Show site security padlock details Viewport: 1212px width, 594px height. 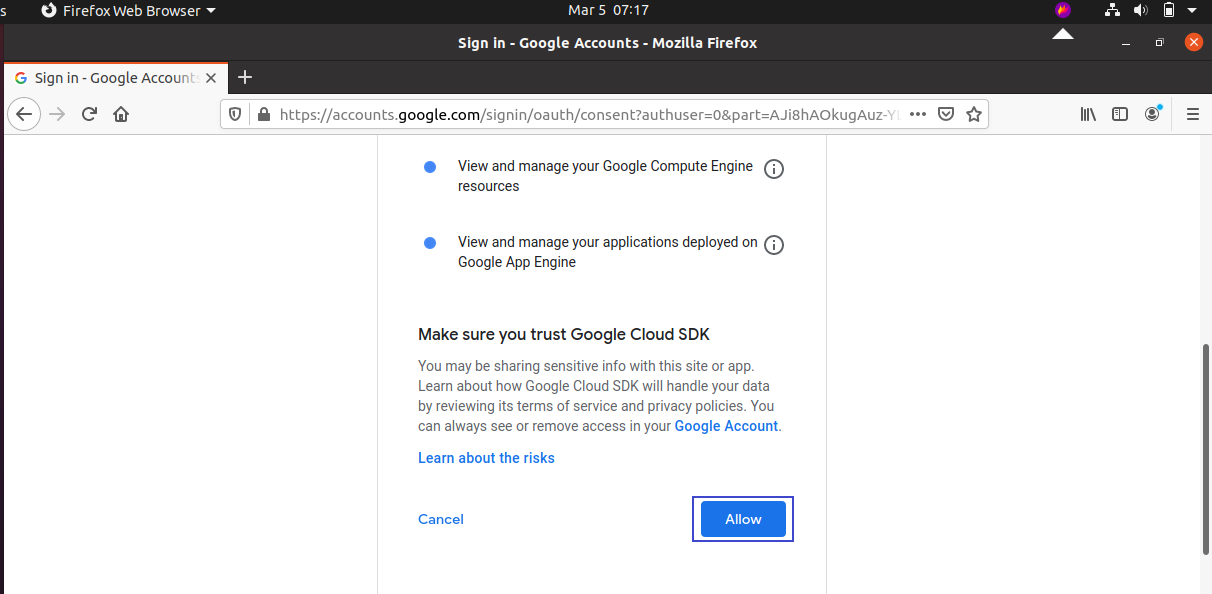coord(264,114)
